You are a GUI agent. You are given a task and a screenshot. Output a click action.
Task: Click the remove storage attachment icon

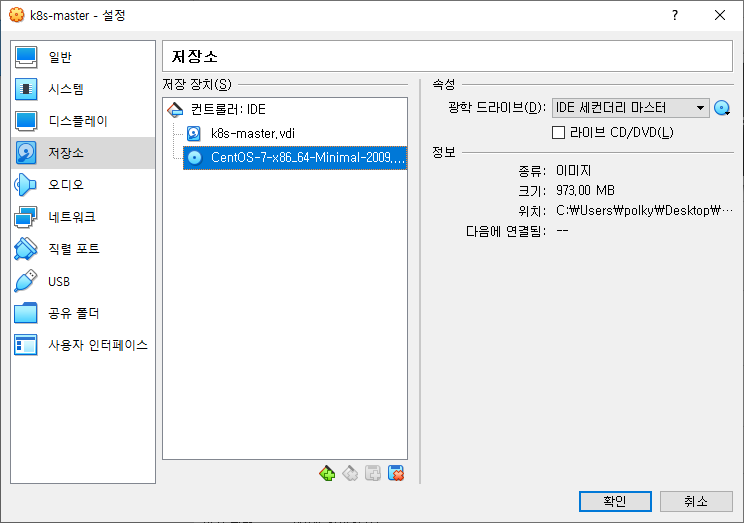point(396,473)
